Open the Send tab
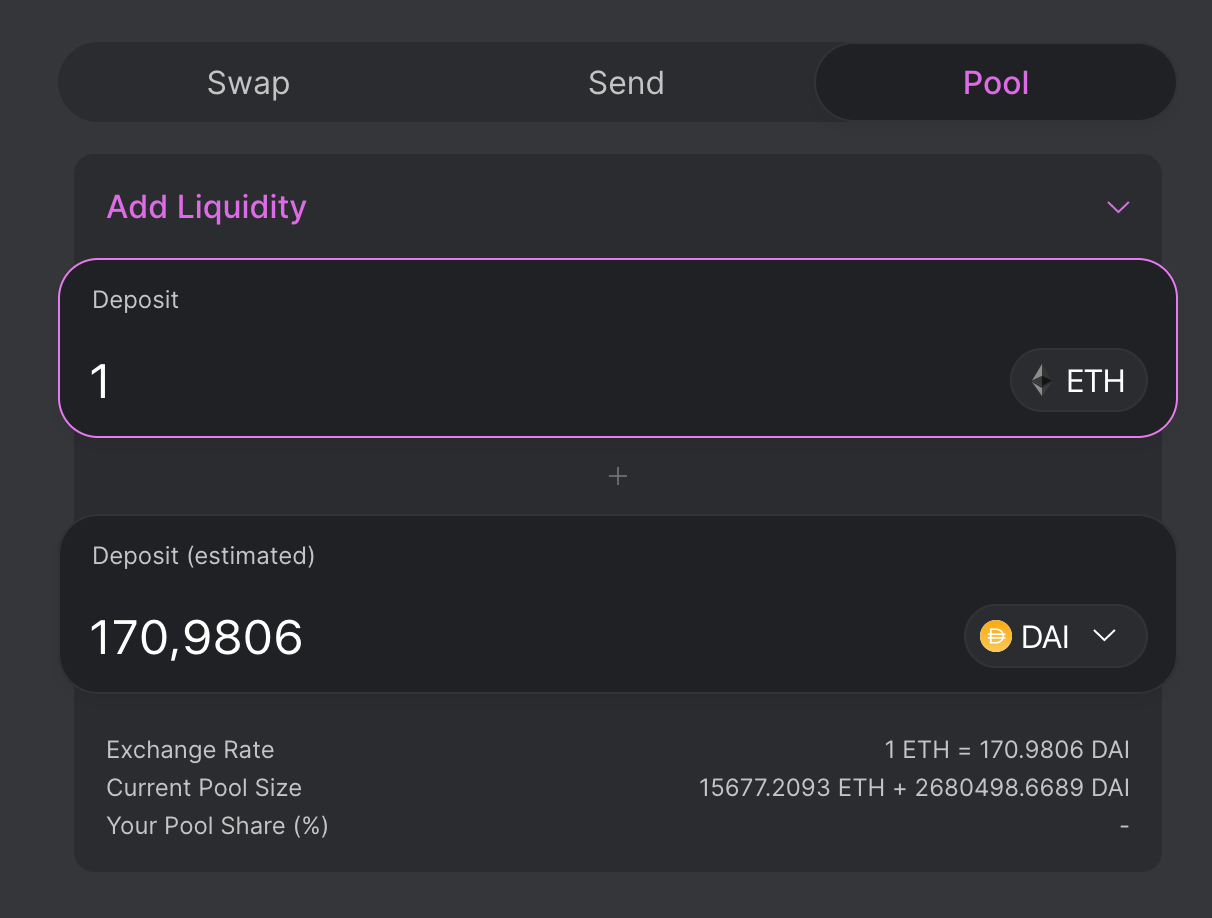The image size is (1212, 918). point(626,82)
